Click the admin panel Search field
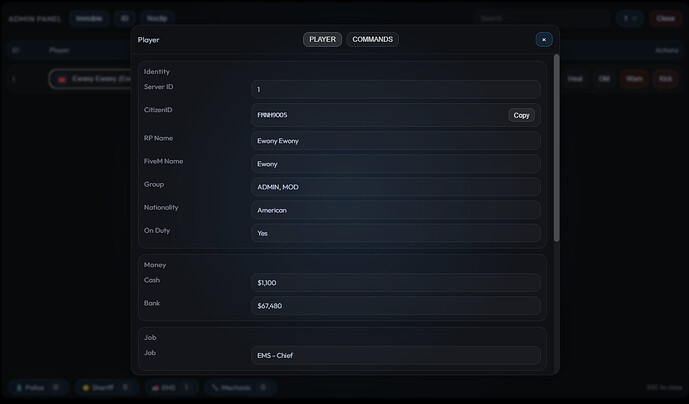The width and height of the screenshot is (689, 404). 542,18
